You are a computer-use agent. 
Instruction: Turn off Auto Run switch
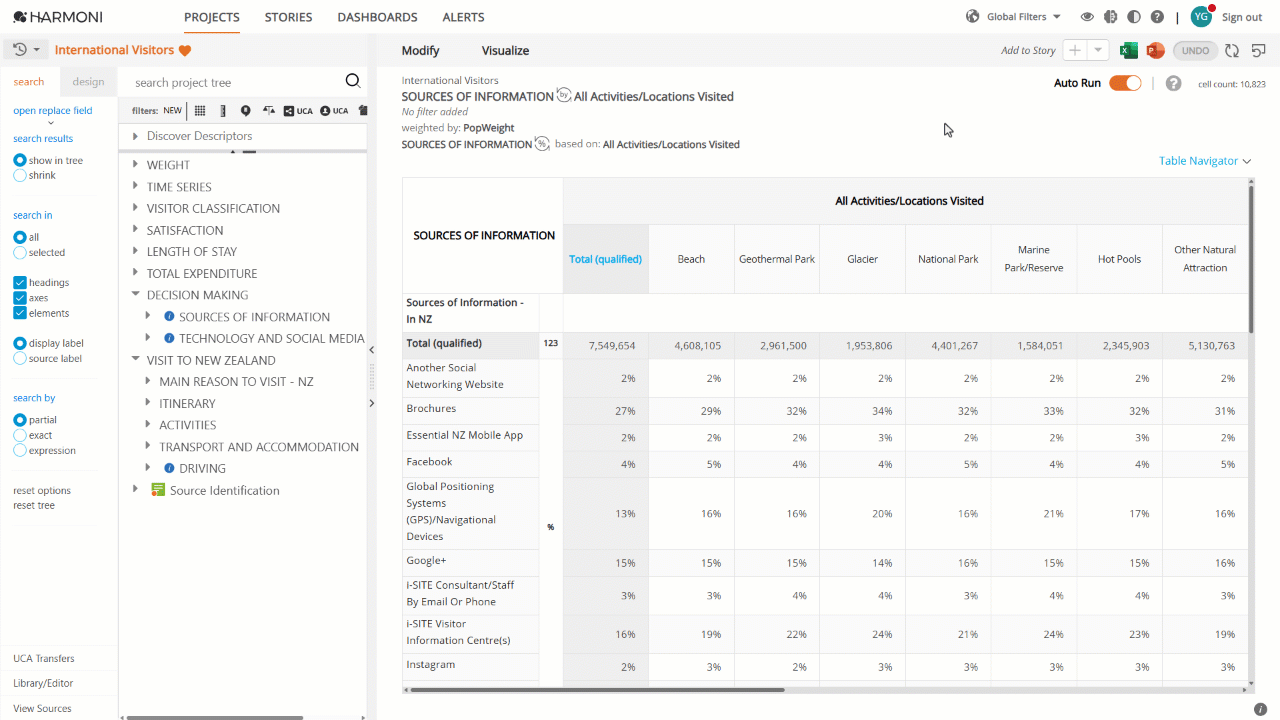coord(1125,83)
